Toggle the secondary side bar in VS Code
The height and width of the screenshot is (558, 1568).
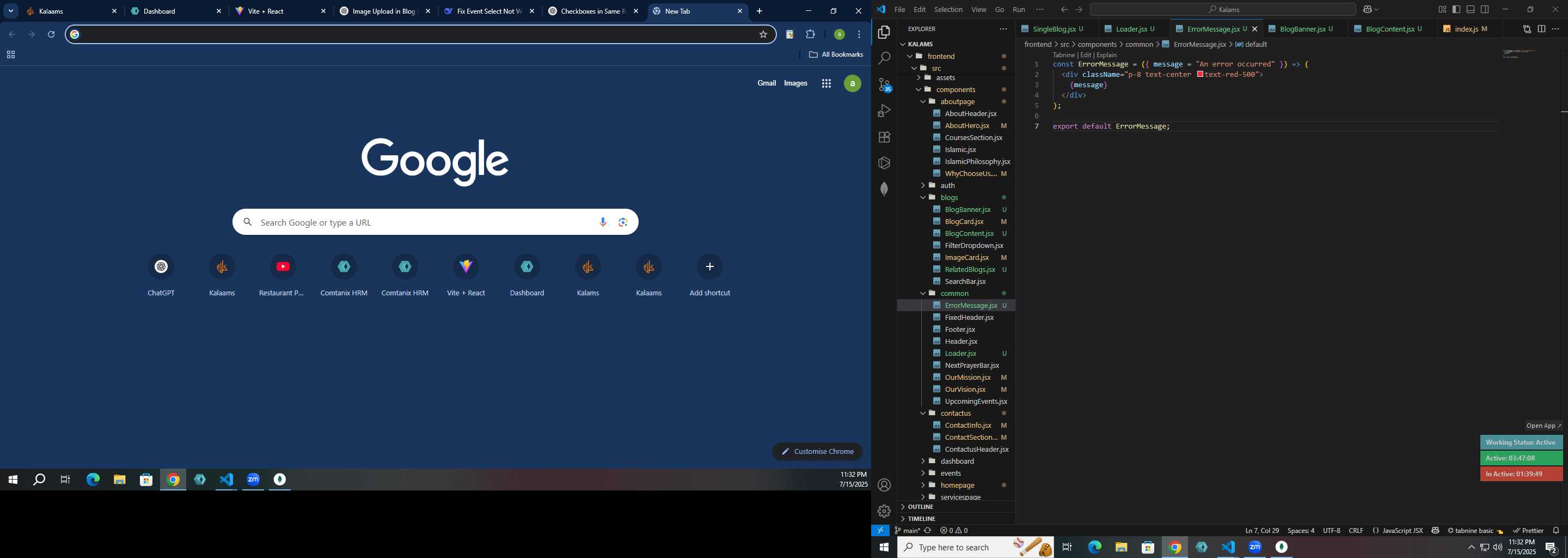tap(1485, 10)
